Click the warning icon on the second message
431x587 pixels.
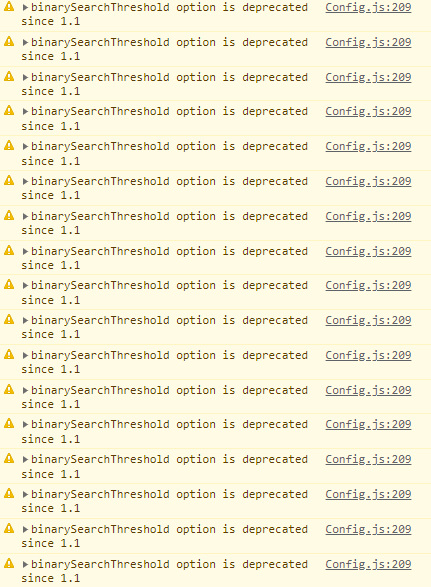pyautogui.click(x=9, y=41)
